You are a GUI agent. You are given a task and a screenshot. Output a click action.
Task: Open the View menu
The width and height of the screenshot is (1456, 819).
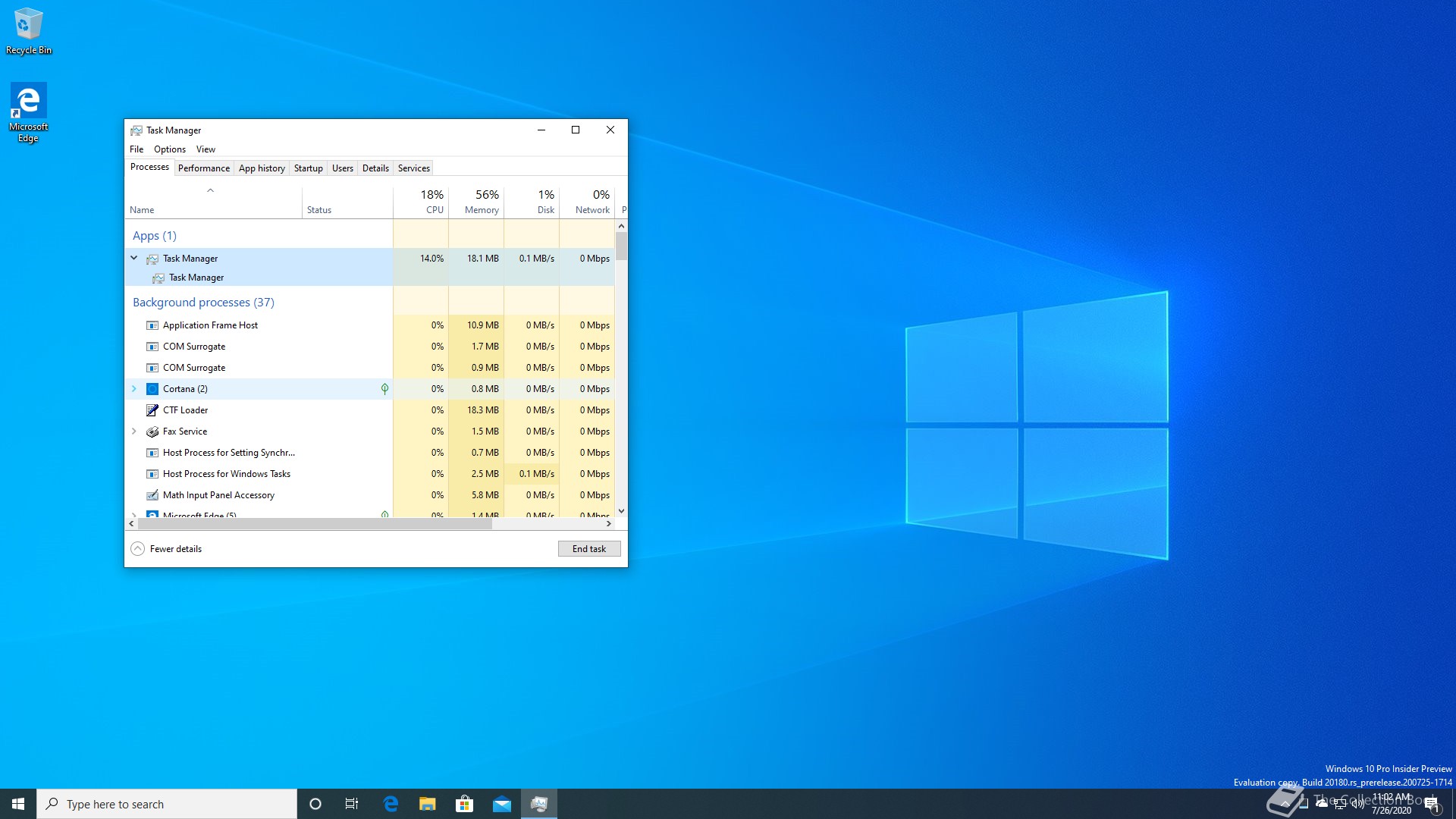tap(206, 149)
